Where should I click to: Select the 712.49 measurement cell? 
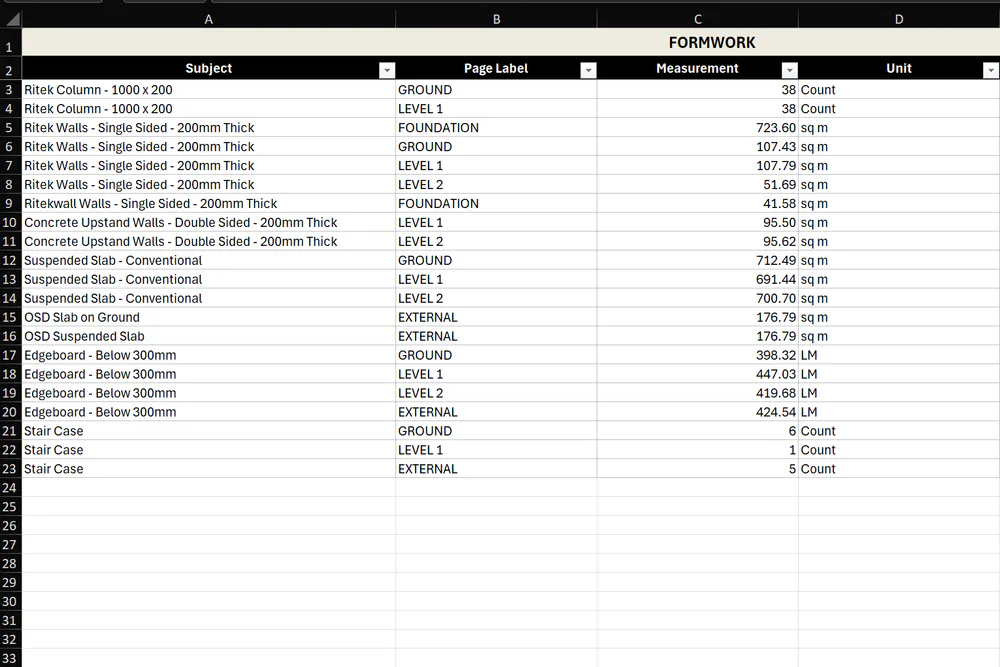tap(698, 261)
